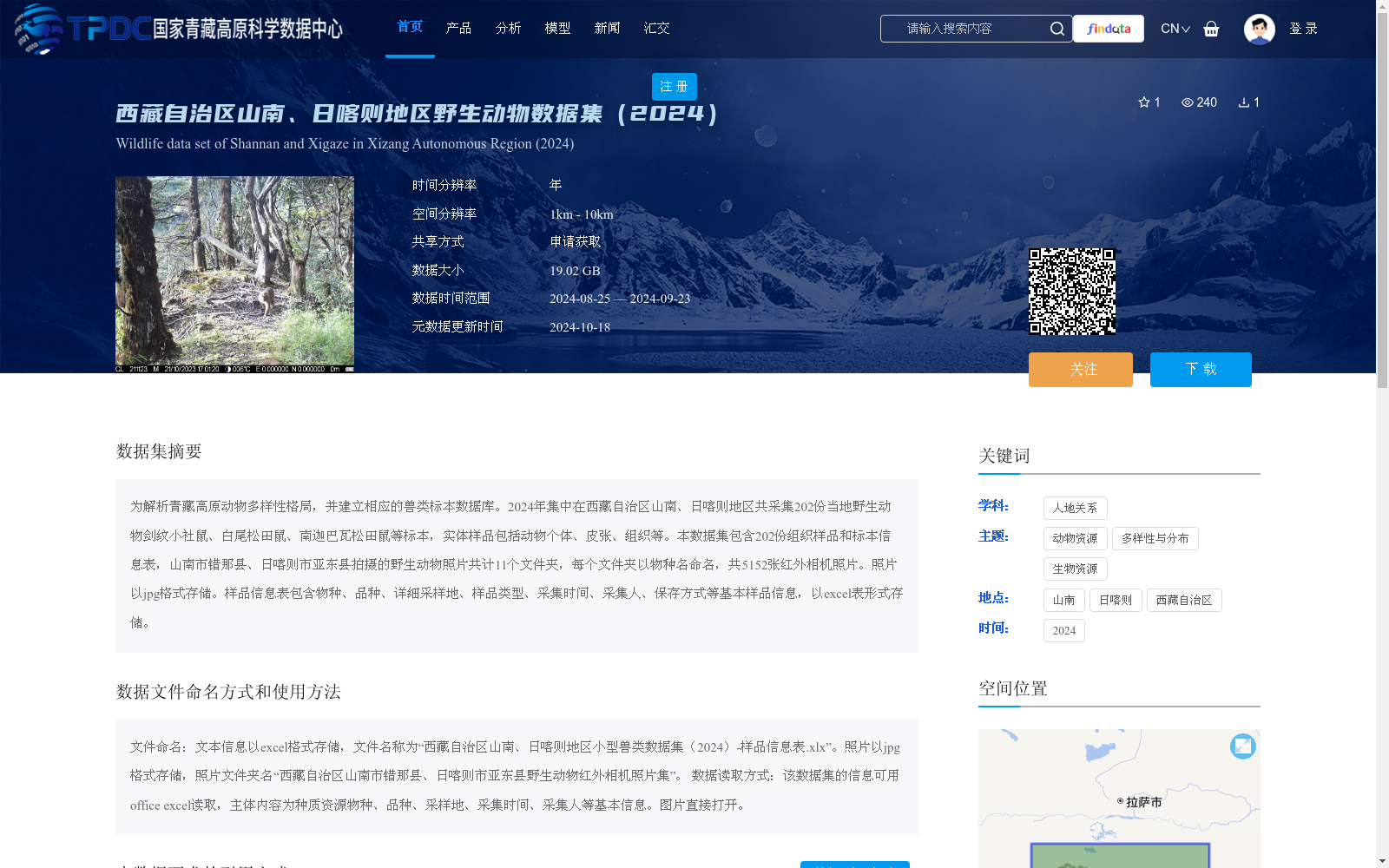This screenshot has width=1389, height=868.
Task: Open the 汇交 menu item
Action: tap(656, 29)
